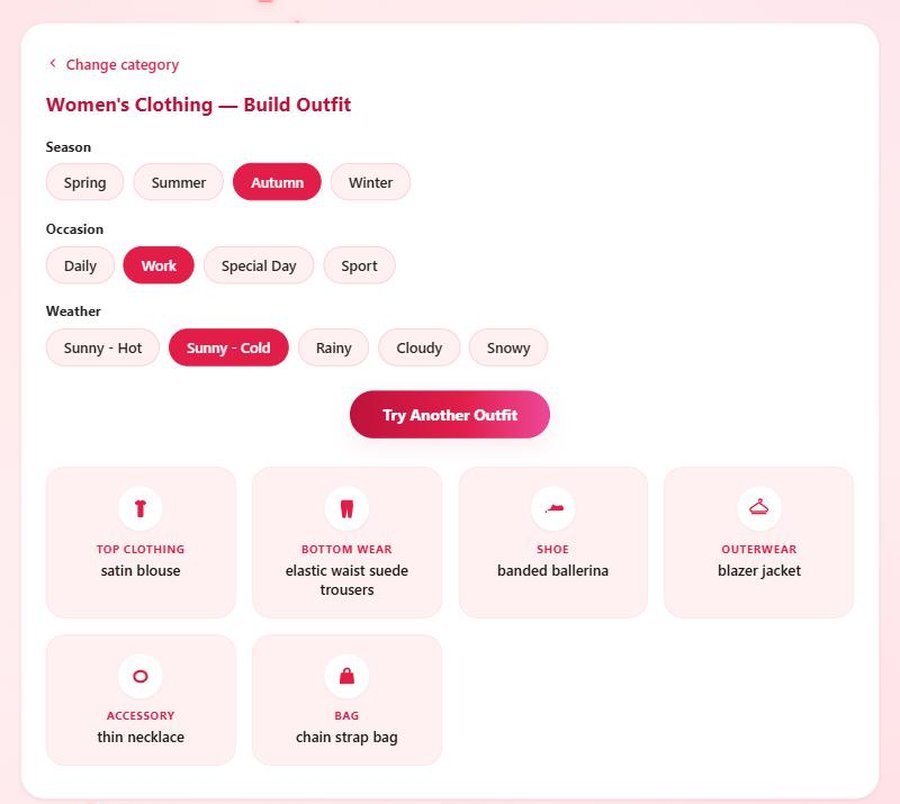Select Sport occasion
Screen dimensions: 900x804
click(x=359, y=266)
